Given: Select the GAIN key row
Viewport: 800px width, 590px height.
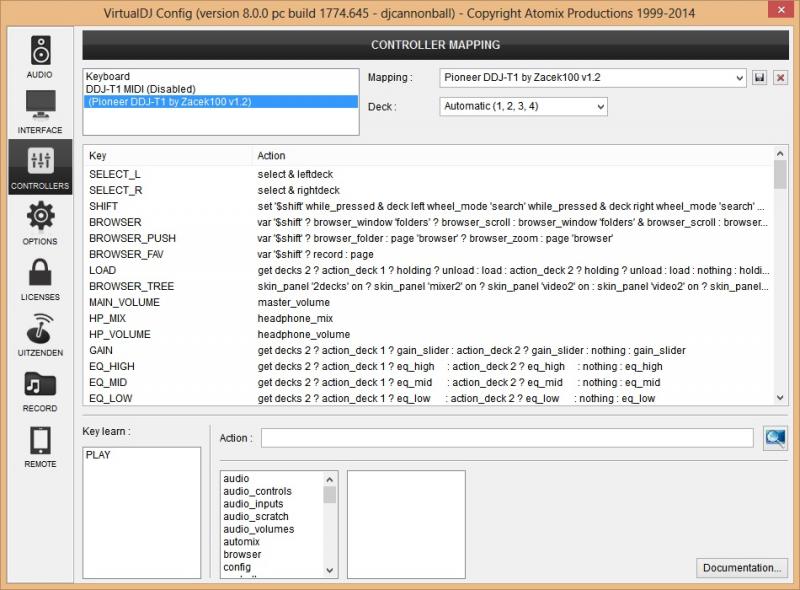Looking at the screenshot, I should tap(428, 351).
